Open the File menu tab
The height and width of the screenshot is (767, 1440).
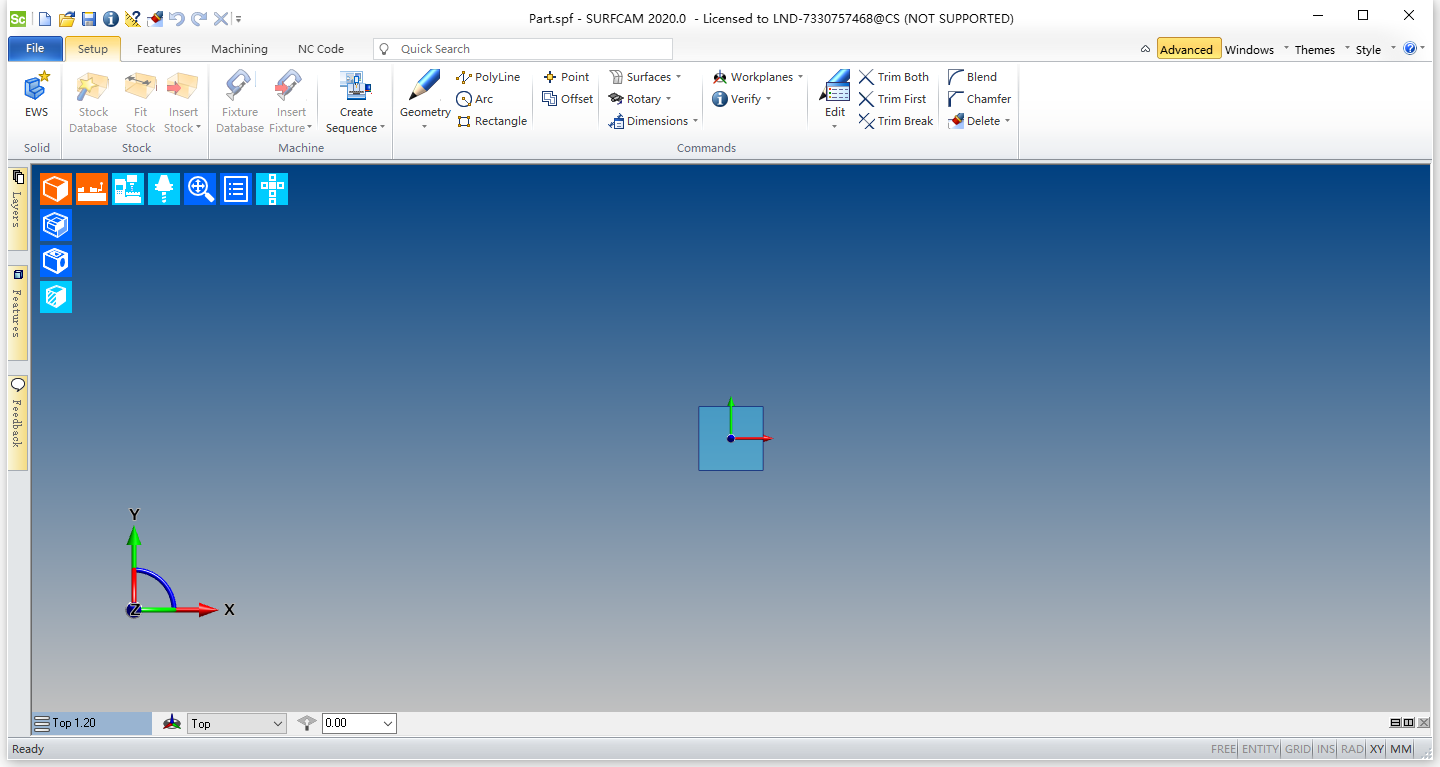pyautogui.click(x=35, y=48)
